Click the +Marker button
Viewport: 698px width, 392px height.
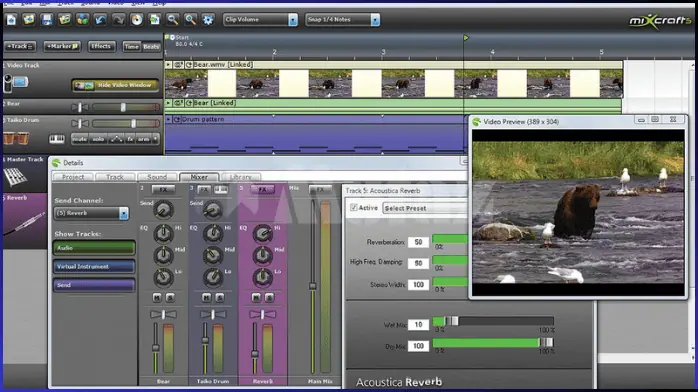point(62,46)
